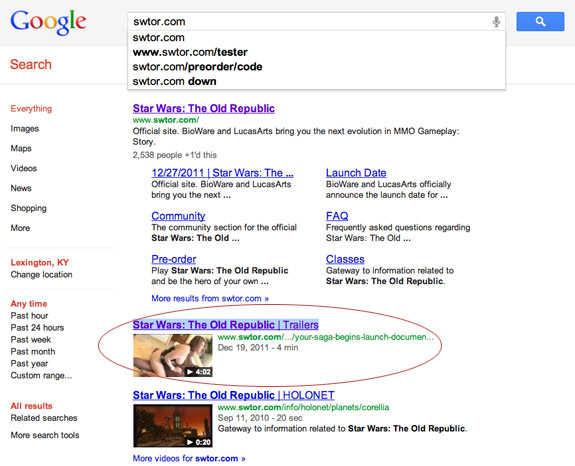Switch to Maps results

pos(21,148)
